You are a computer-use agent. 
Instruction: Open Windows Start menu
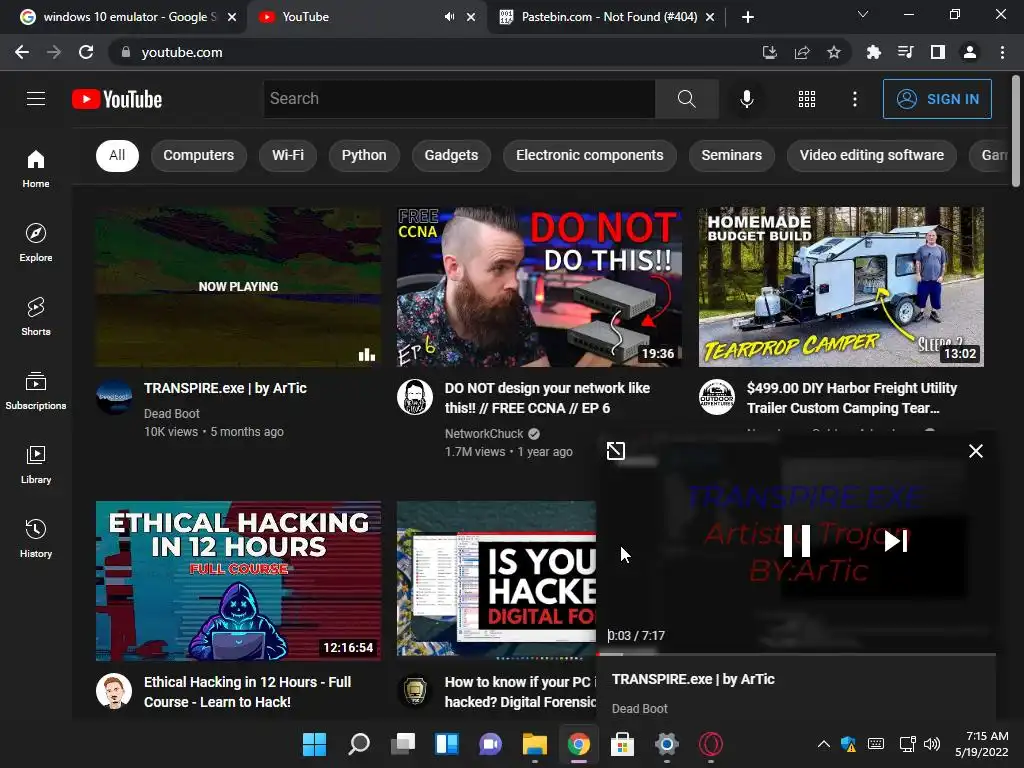point(314,744)
